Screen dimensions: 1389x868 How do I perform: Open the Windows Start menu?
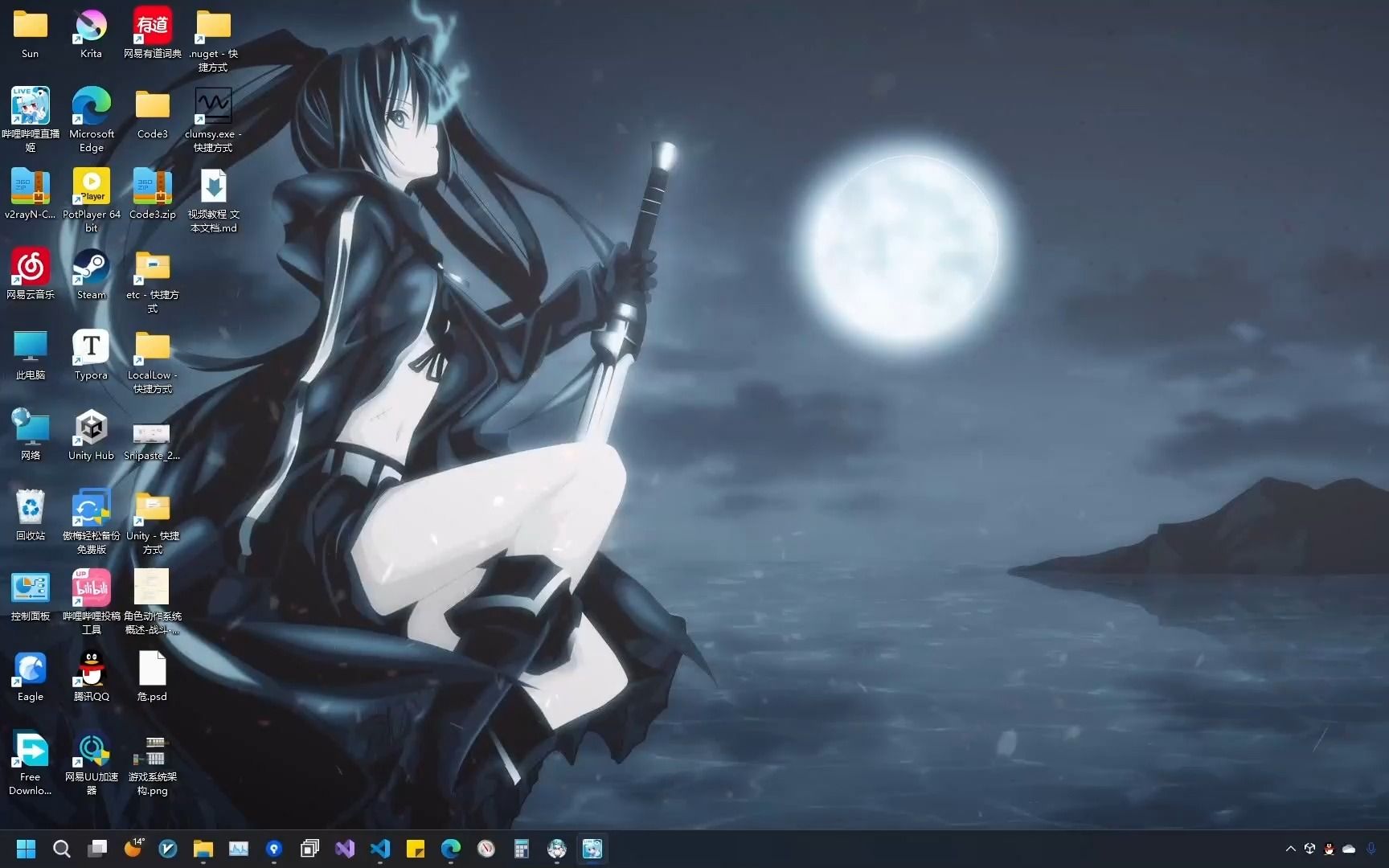coord(27,849)
